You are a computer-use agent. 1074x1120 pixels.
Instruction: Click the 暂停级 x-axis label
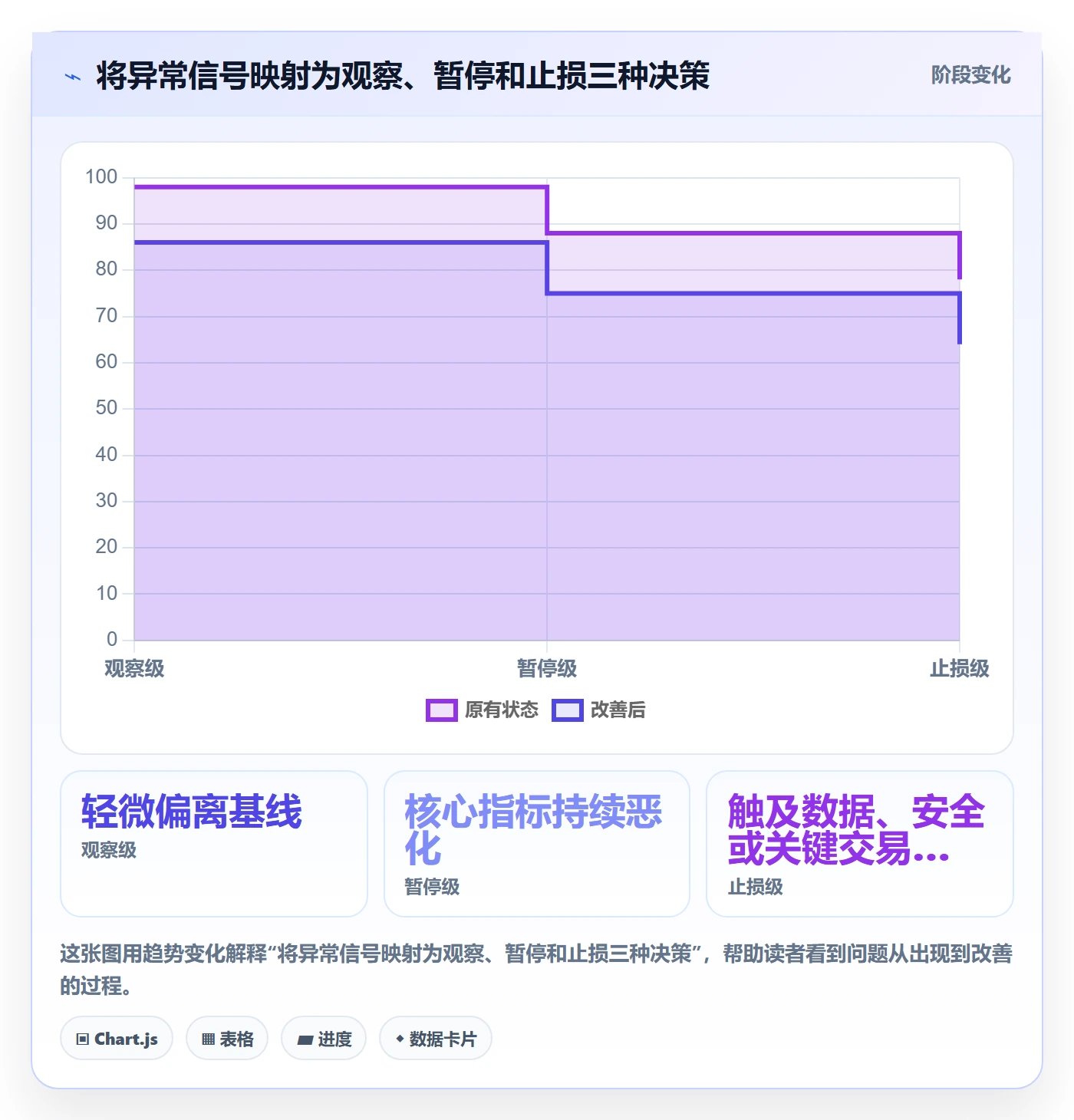[x=547, y=669]
